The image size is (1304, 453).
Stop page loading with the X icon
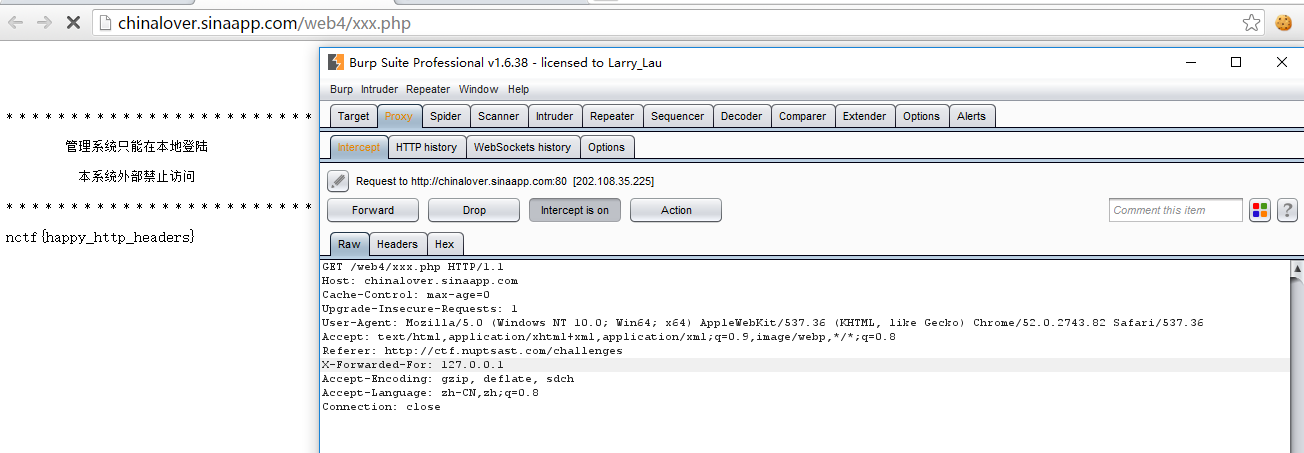pos(72,22)
